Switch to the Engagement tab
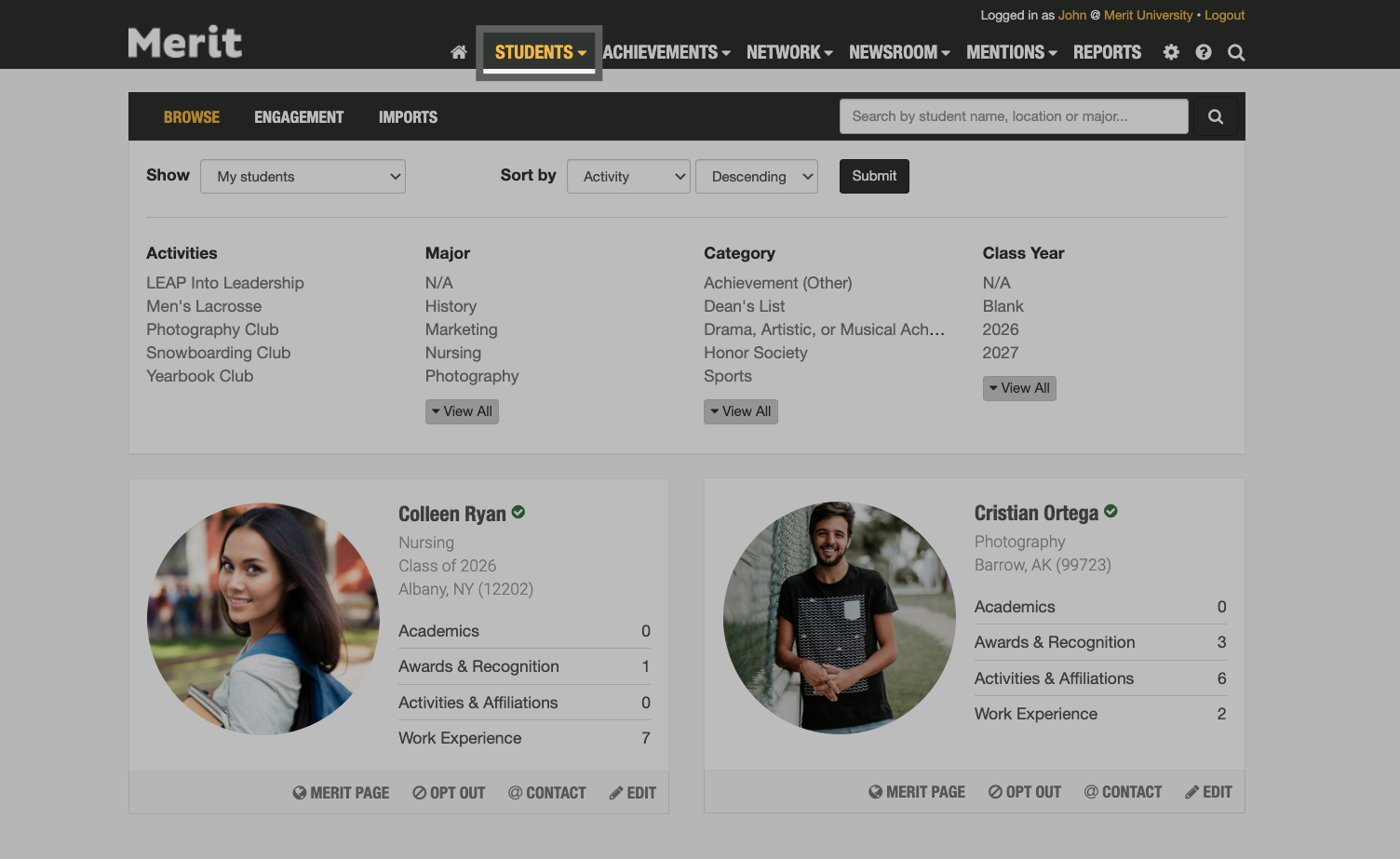 [x=298, y=116]
